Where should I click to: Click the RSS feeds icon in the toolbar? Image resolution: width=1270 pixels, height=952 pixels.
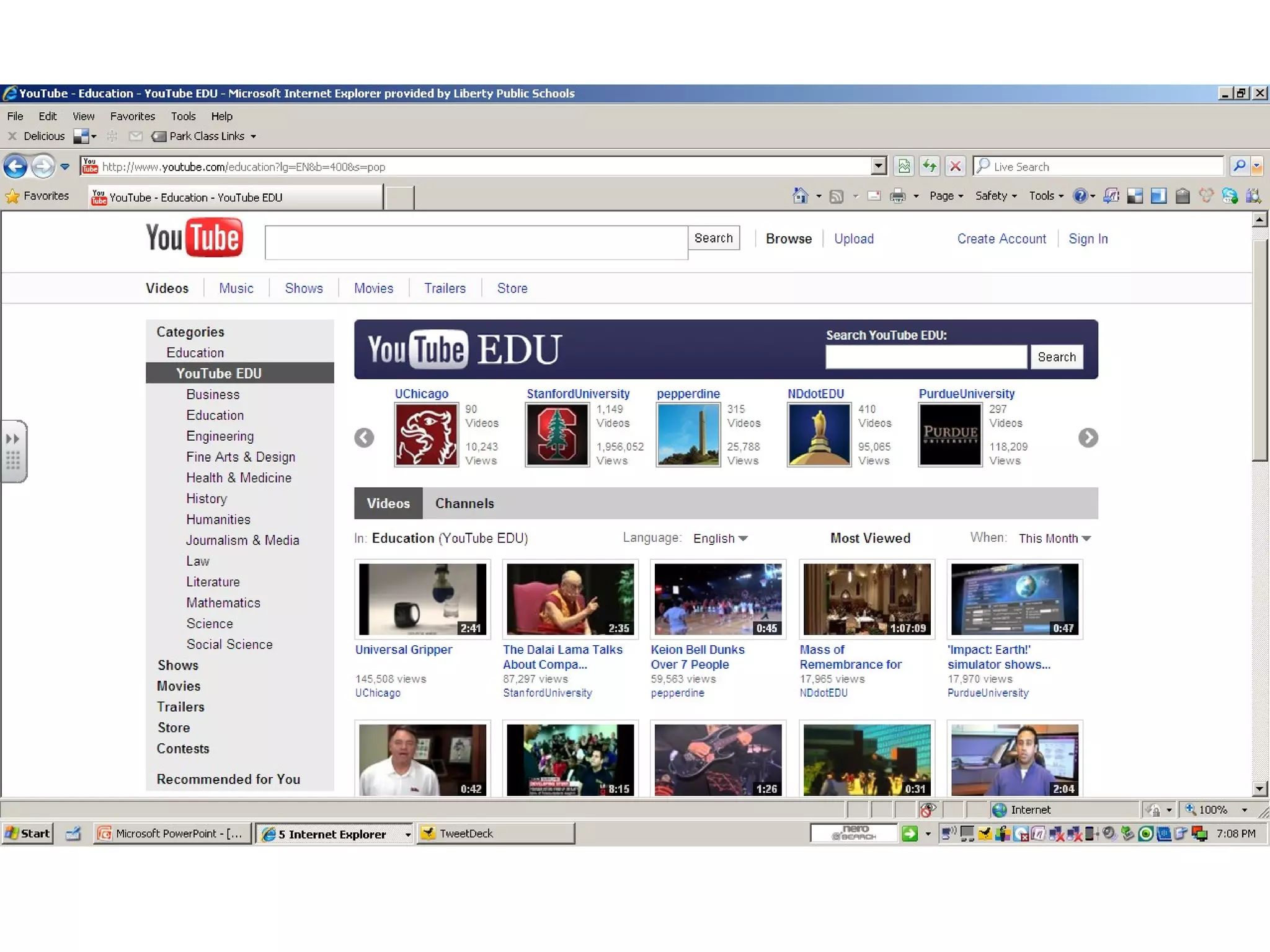[837, 196]
